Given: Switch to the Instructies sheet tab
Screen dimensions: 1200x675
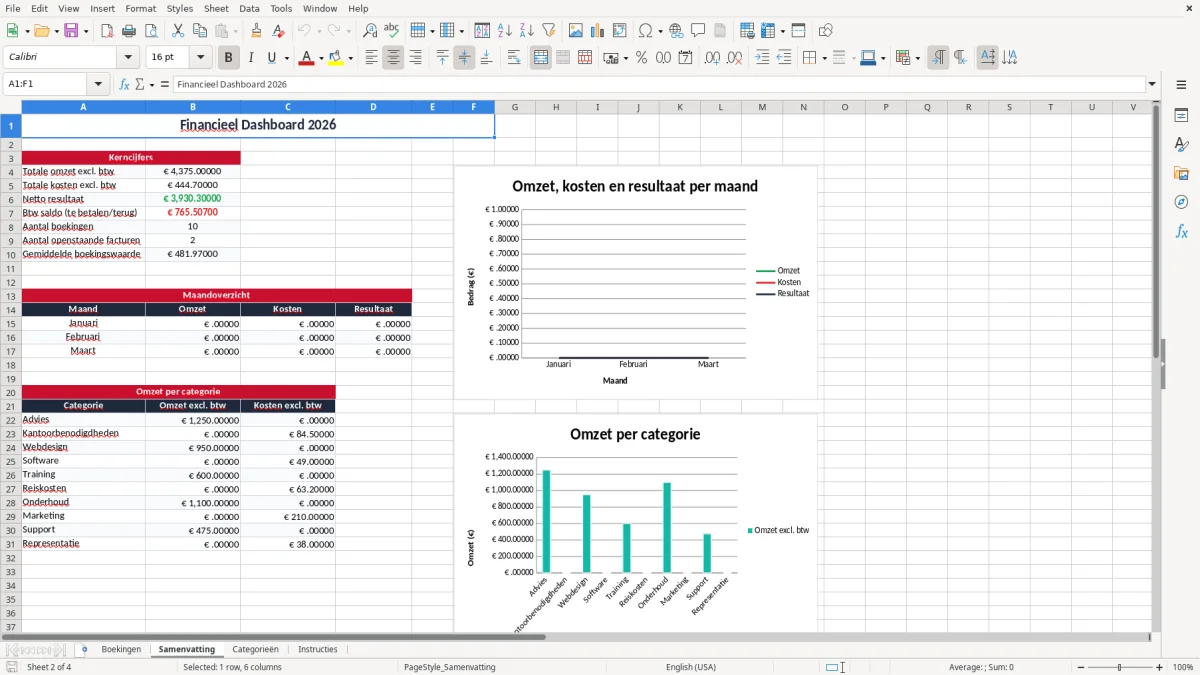Looking at the screenshot, I should [x=318, y=649].
